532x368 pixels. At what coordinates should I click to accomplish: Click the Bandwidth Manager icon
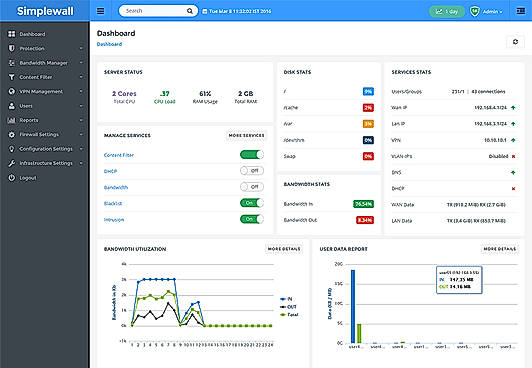coord(12,63)
